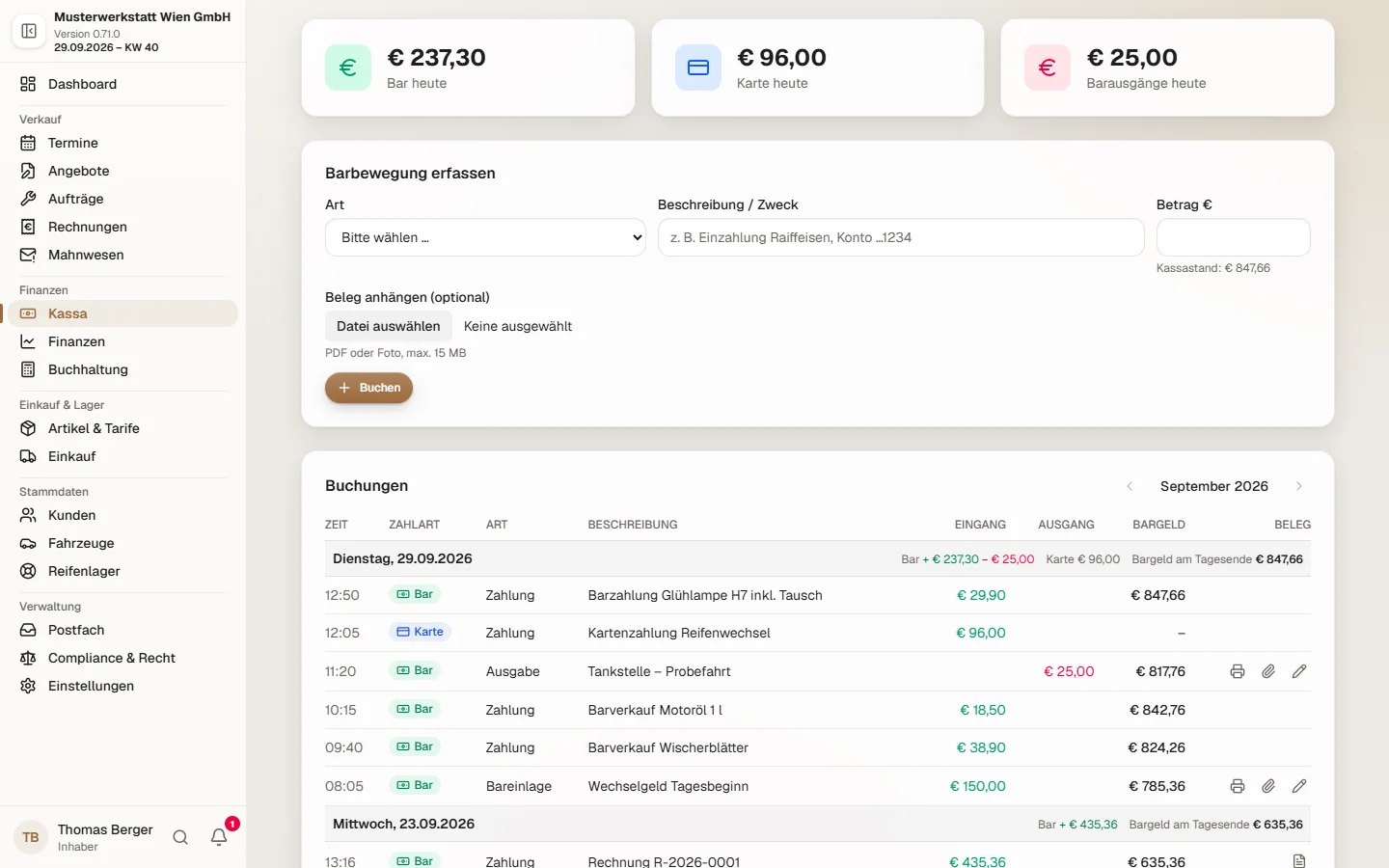The height and width of the screenshot is (868, 1389).
Task: Open Compliance & Recht
Action: point(123,658)
